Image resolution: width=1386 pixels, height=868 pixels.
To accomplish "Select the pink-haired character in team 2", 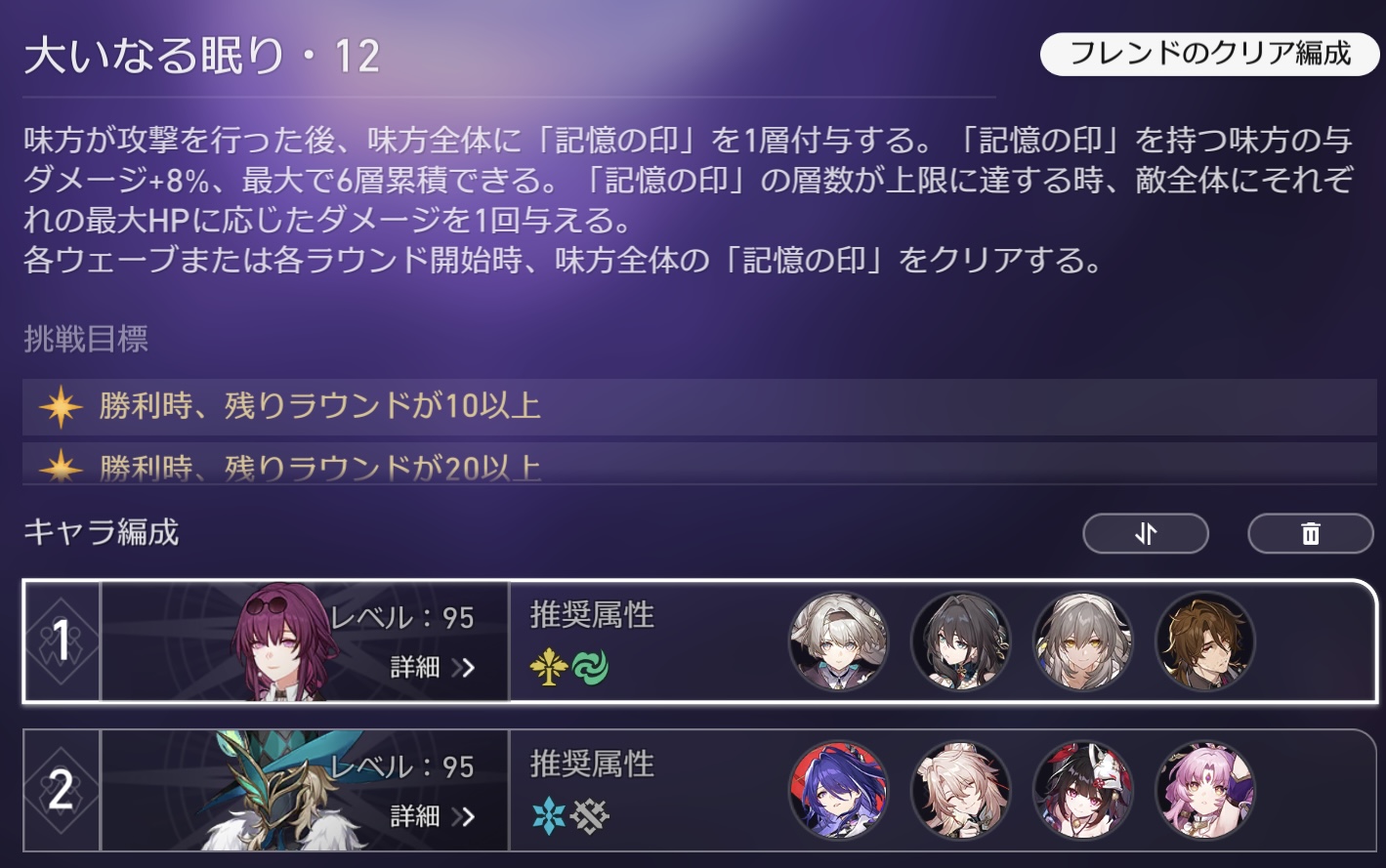I will tap(1205, 791).
